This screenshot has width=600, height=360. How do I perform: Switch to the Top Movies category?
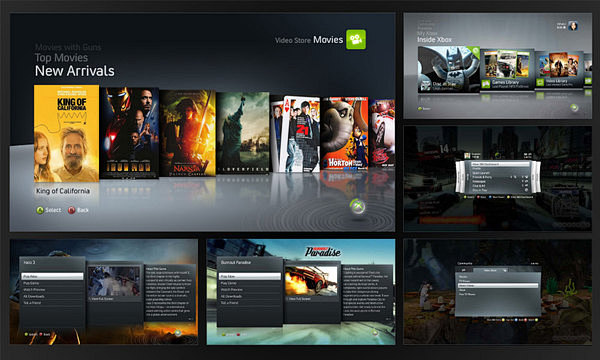tap(61, 58)
